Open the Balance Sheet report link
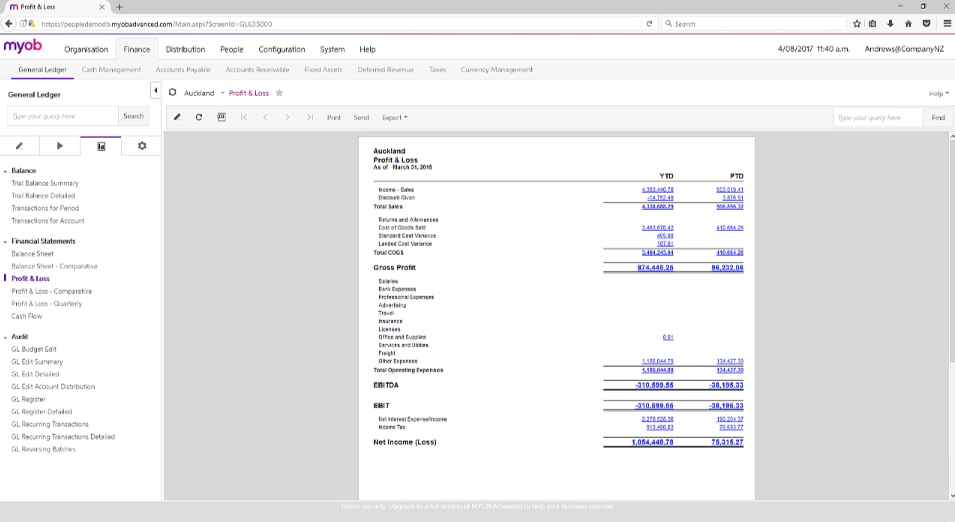The height and width of the screenshot is (522, 955). tap(33, 254)
